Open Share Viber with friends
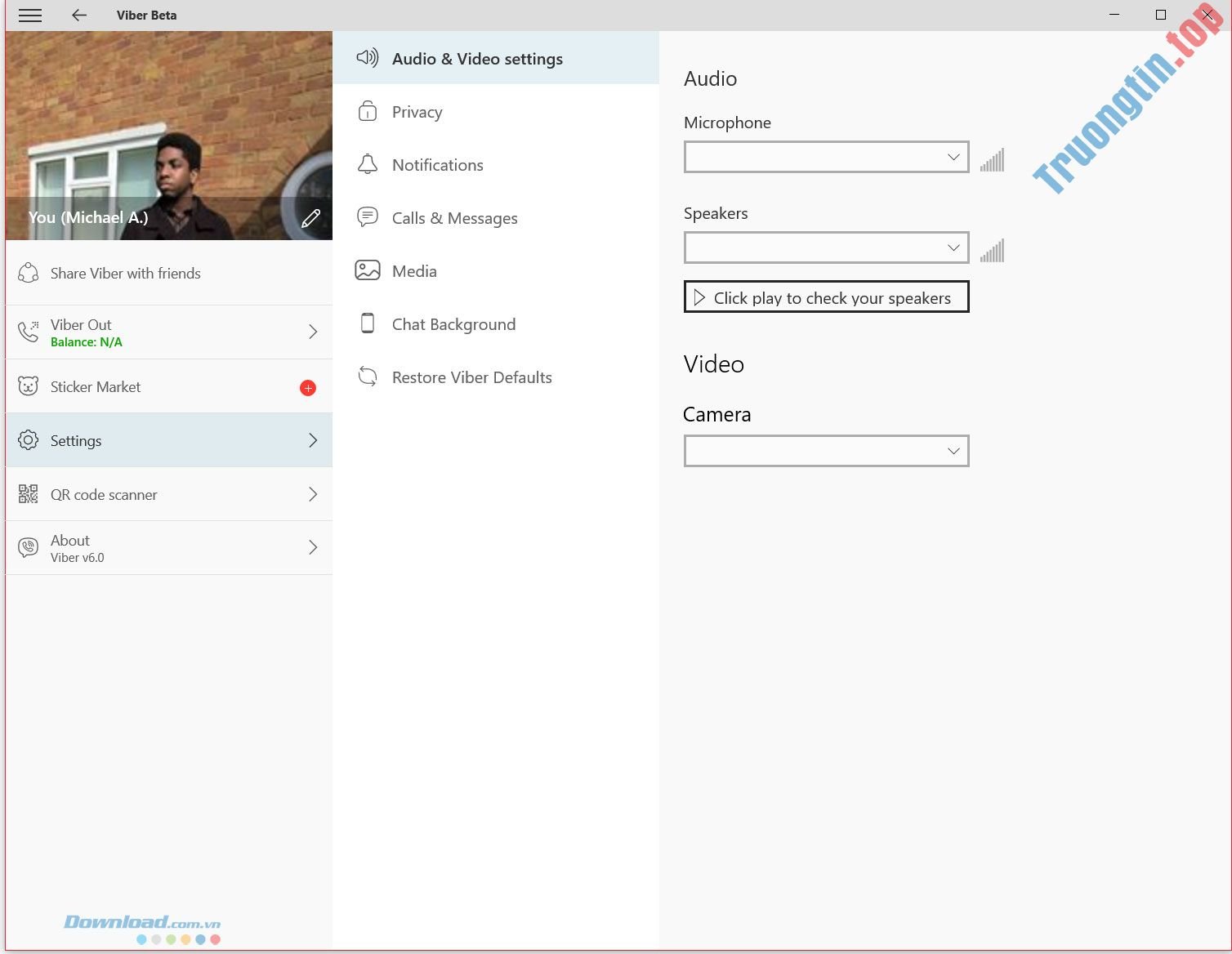This screenshot has height=954, width=1232. coord(169,273)
